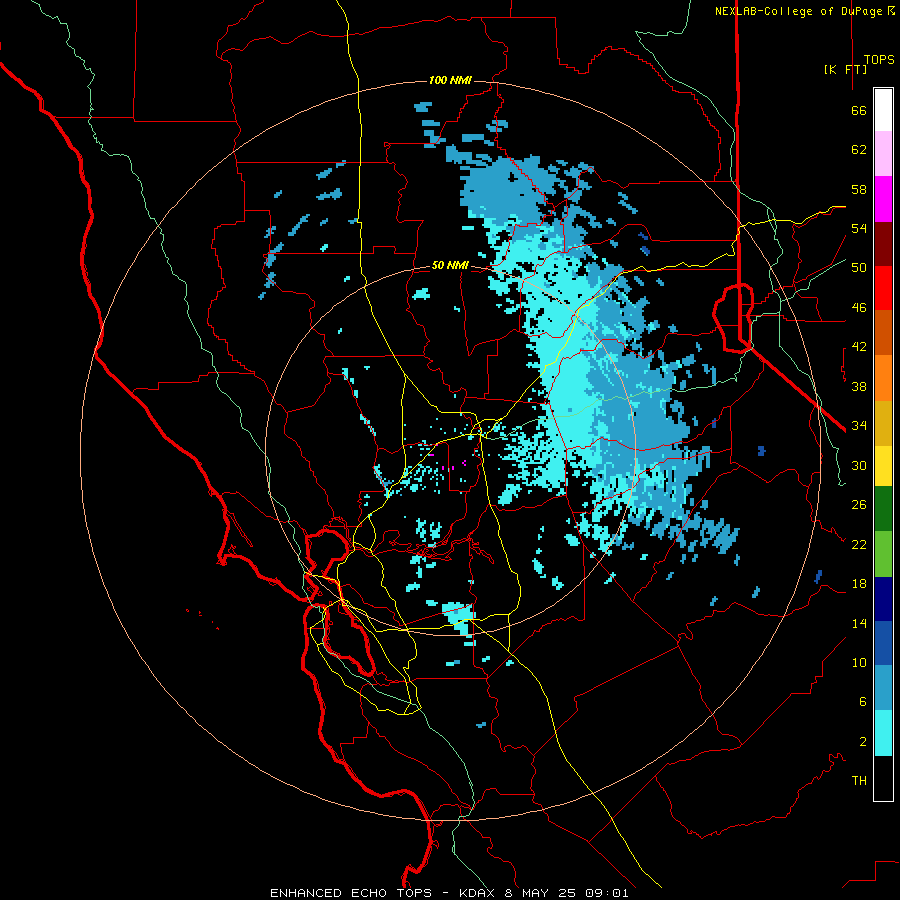The height and width of the screenshot is (900, 900).
Task: Select the yellow legend swatch
Action: [883, 466]
